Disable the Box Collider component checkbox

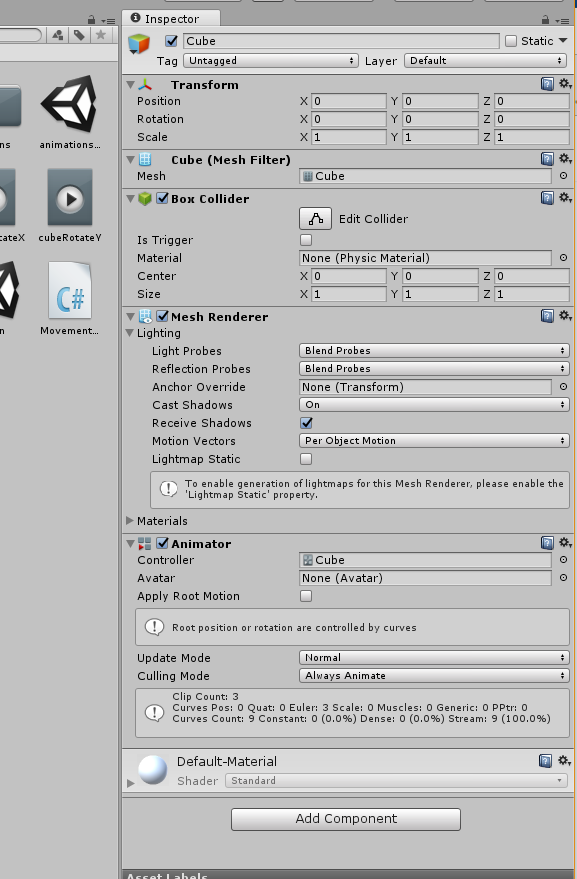click(x=163, y=198)
